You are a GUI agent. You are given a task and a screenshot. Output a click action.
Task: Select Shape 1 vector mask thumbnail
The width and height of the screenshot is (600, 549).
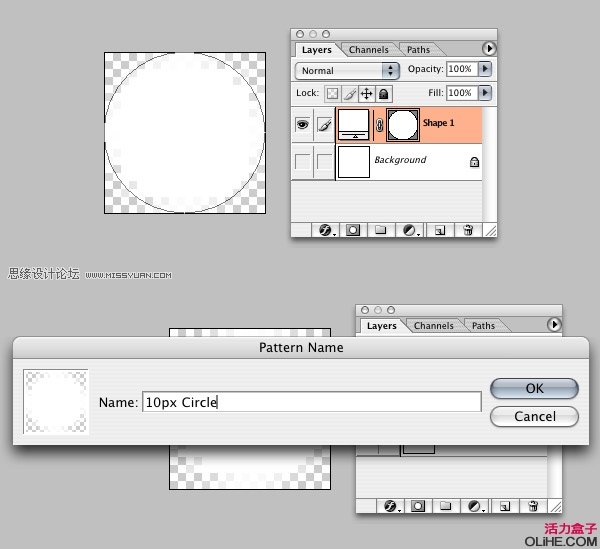pos(403,125)
